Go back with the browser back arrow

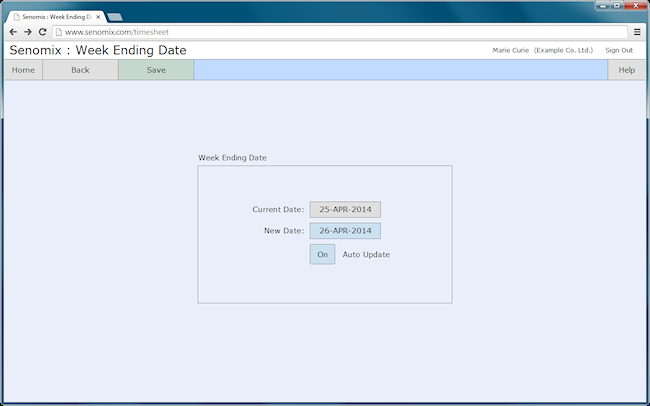coord(13,32)
